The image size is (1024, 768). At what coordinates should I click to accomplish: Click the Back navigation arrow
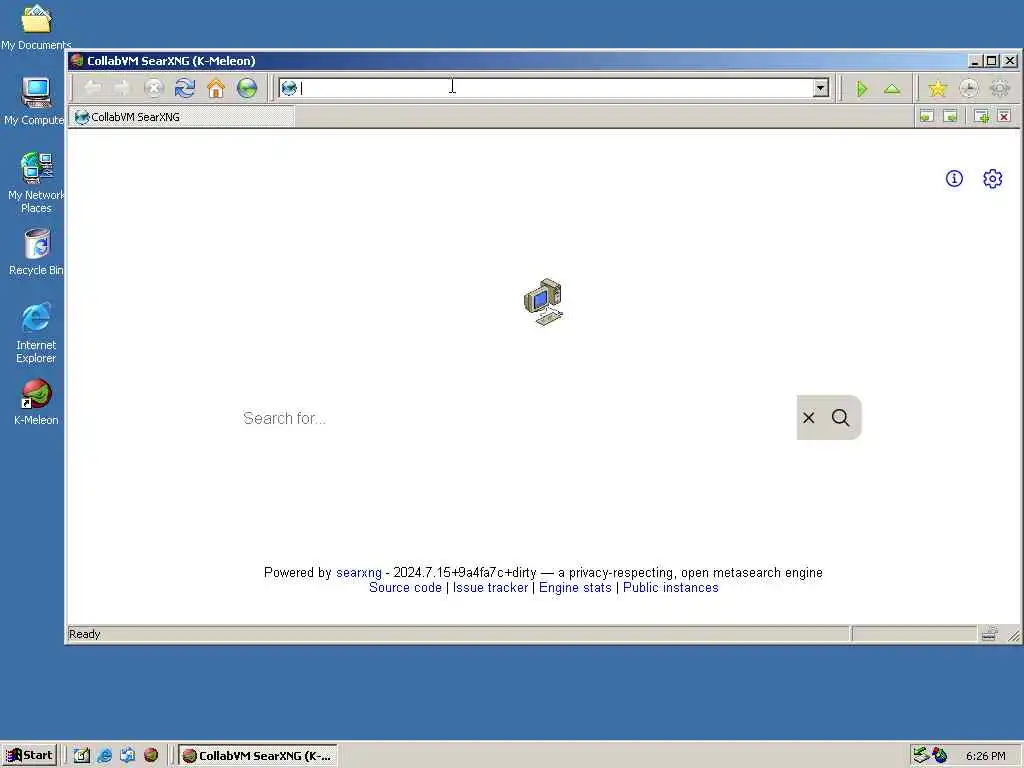click(93, 88)
